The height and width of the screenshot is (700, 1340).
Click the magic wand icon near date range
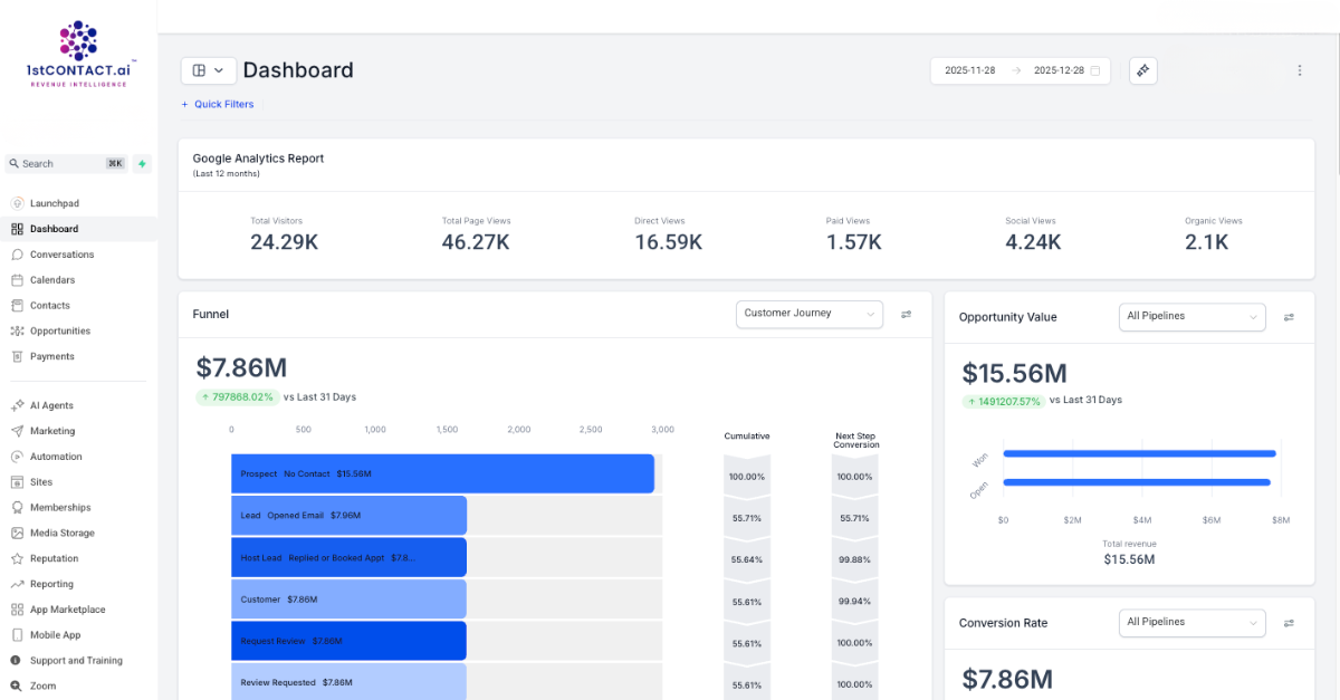click(x=1143, y=71)
